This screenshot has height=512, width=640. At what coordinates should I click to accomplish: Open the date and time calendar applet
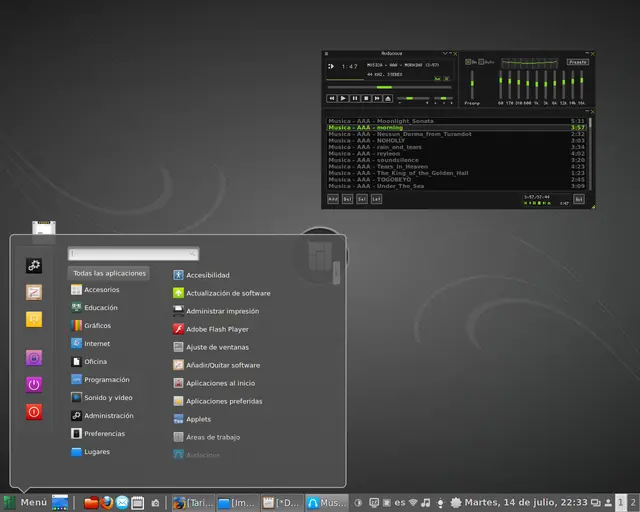pyautogui.click(x=526, y=503)
